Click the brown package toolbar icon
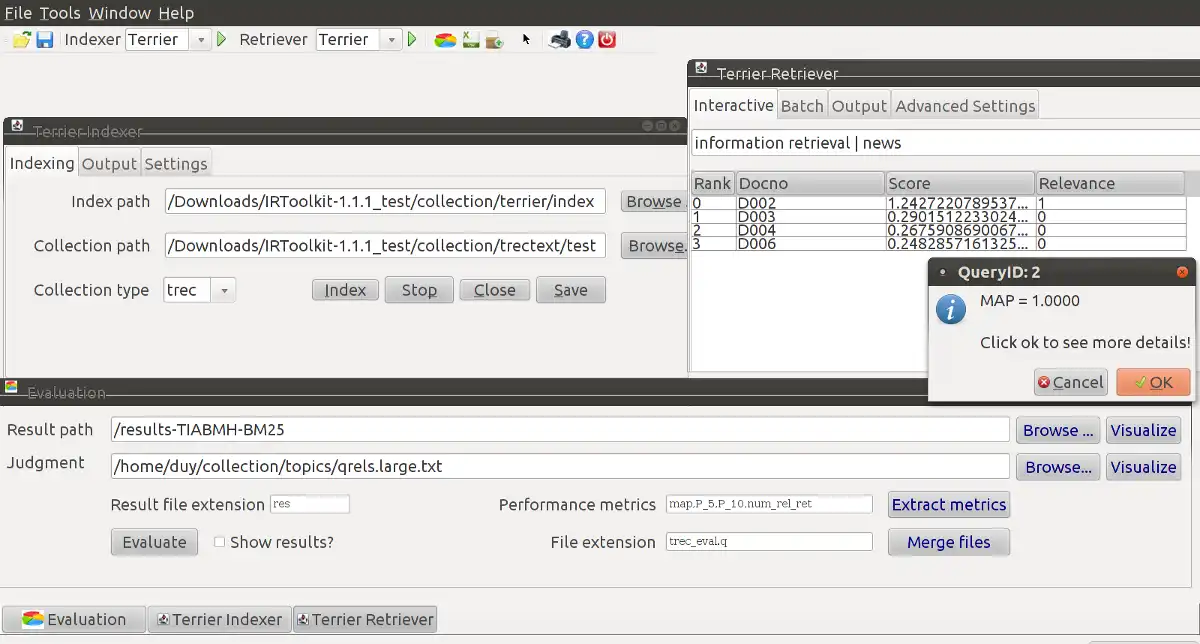 [494, 40]
